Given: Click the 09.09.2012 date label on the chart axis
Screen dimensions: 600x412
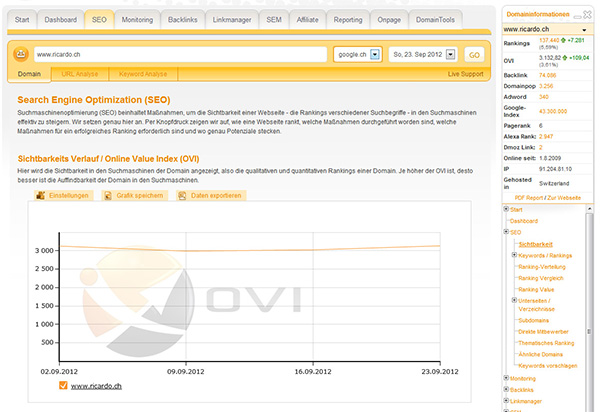Looking at the screenshot, I should pyautogui.click(x=186, y=371).
